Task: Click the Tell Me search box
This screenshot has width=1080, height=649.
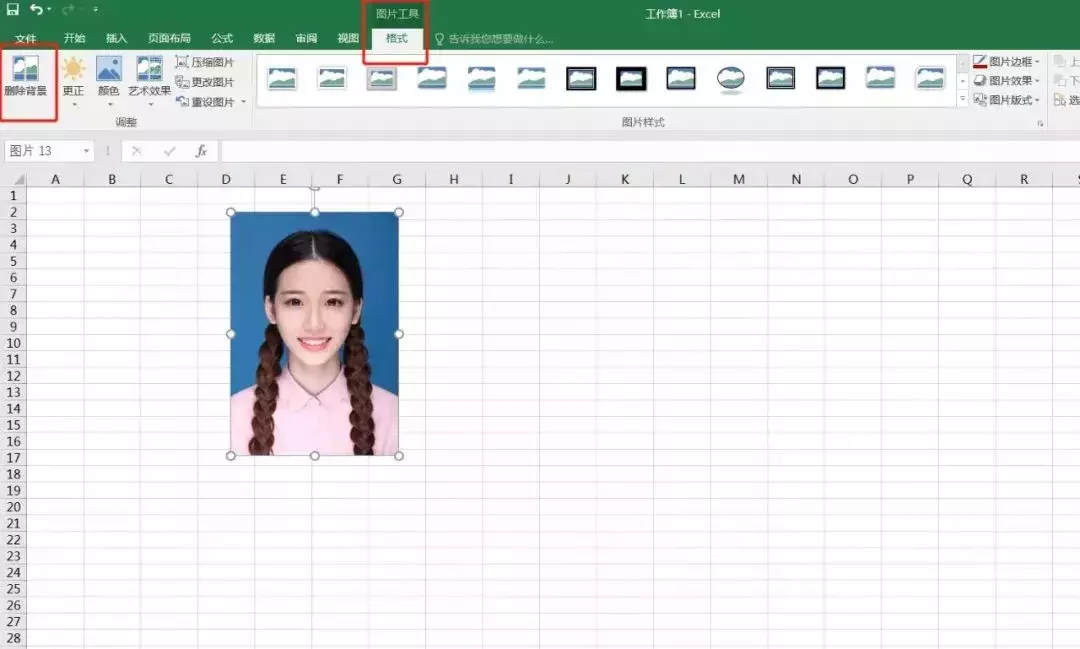Action: [494, 39]
